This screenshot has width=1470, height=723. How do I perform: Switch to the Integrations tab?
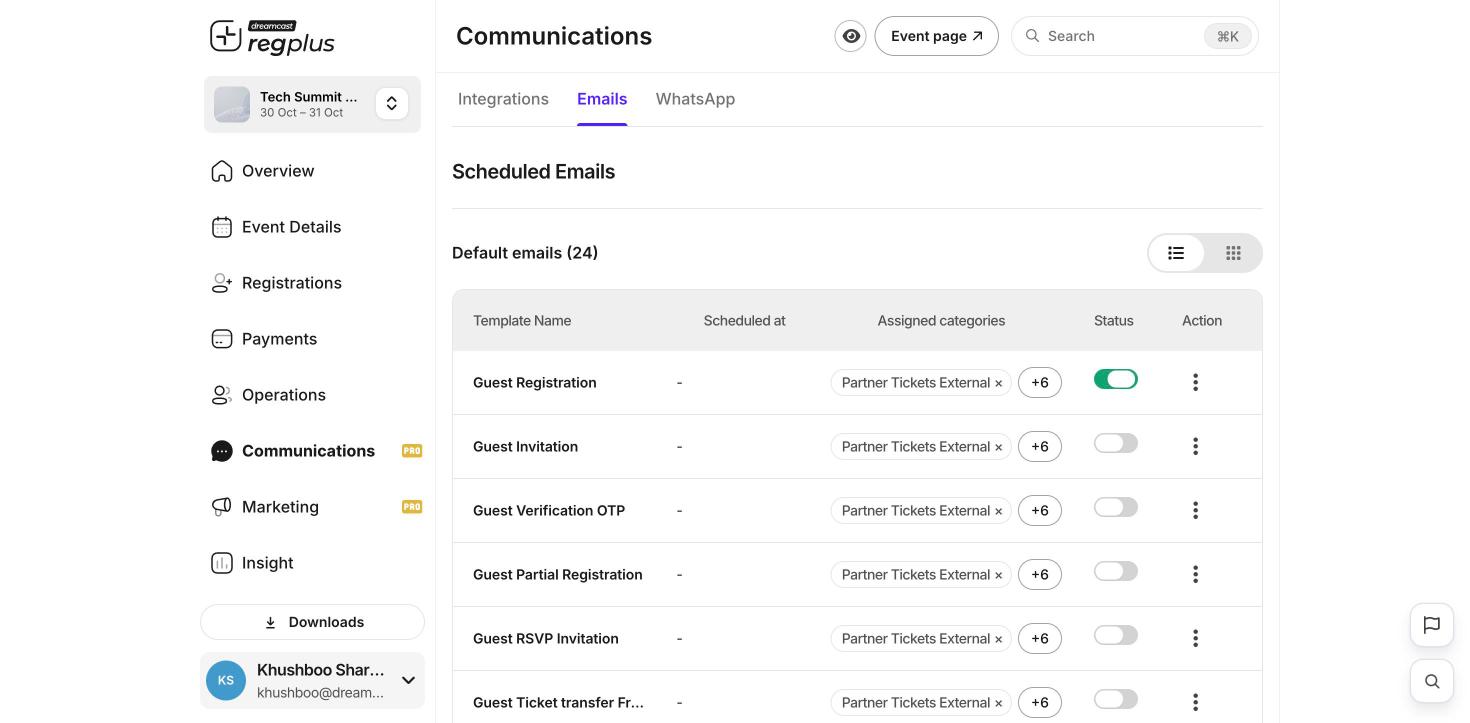[503, 99]
